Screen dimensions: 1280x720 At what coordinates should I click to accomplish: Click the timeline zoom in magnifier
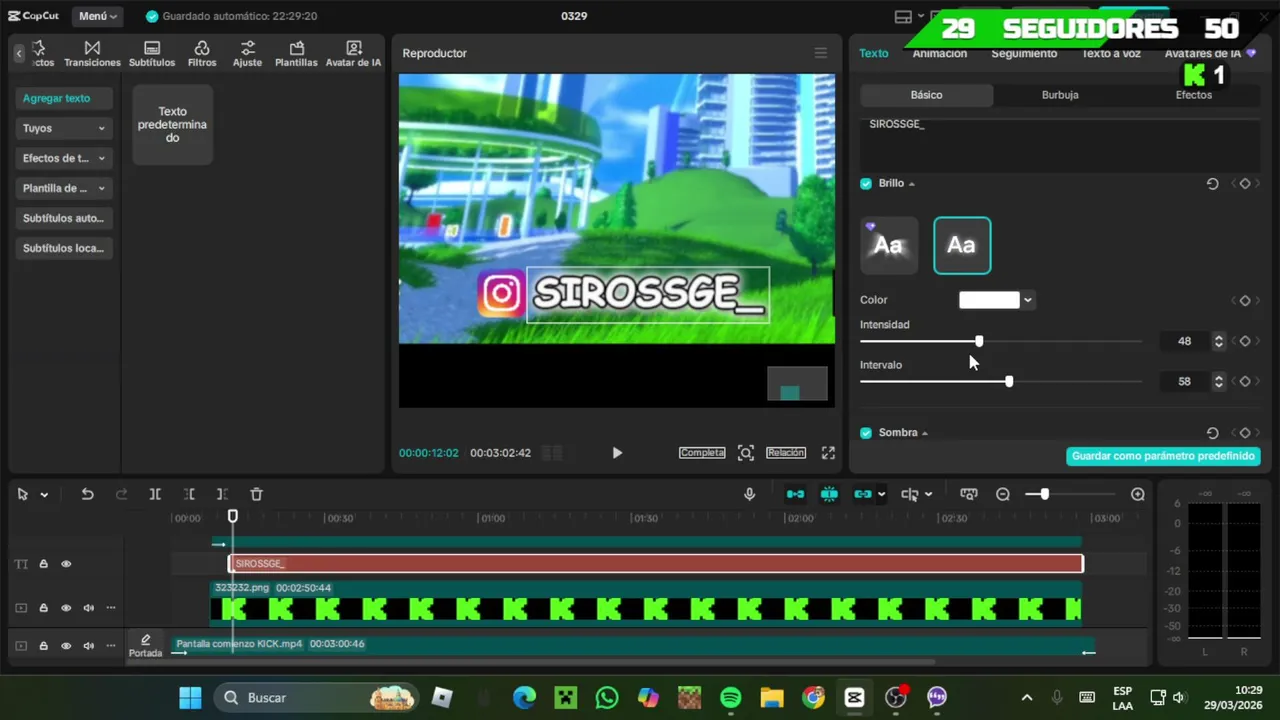point(1138,494)
